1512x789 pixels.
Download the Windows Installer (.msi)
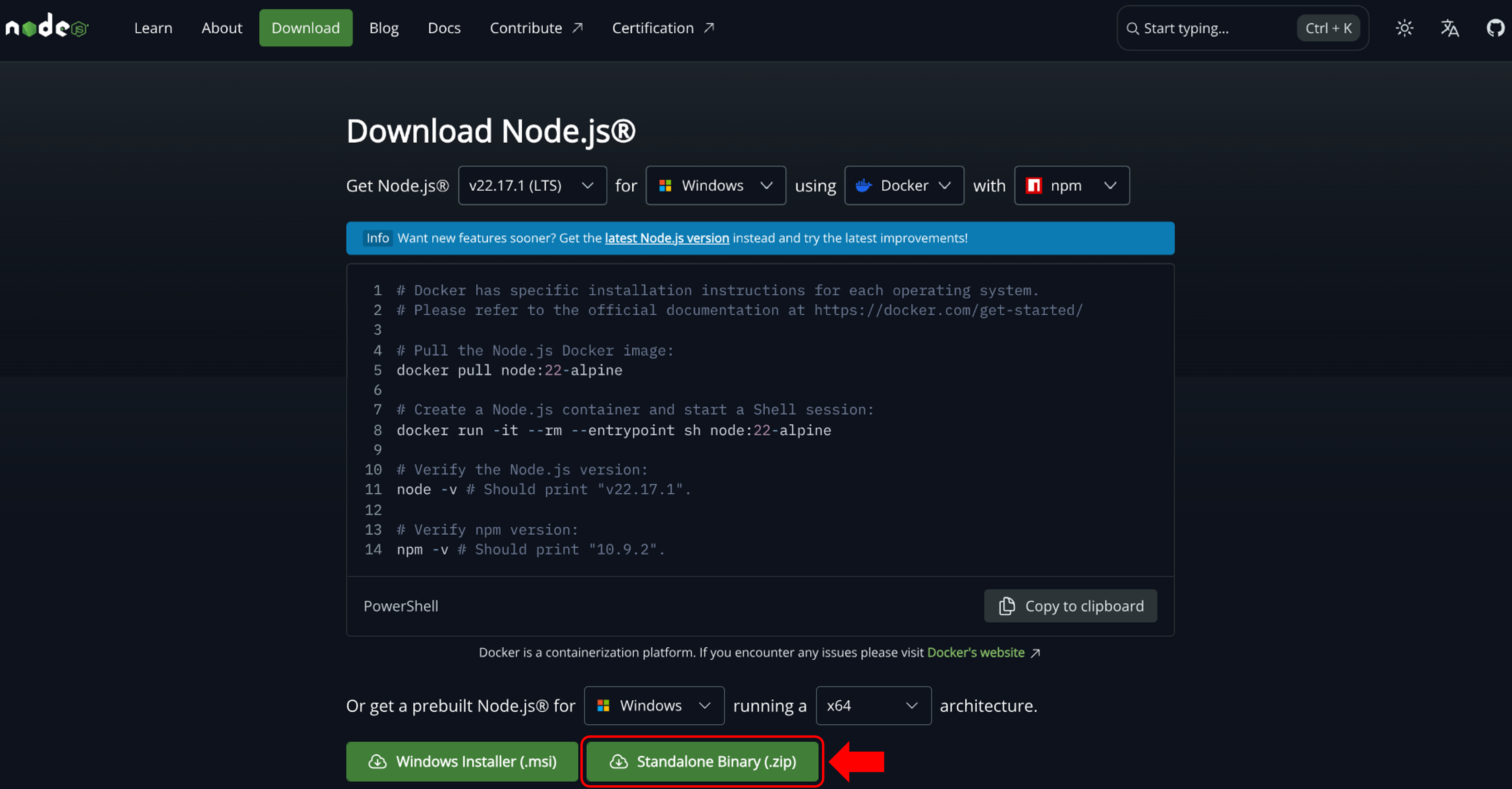coord(462,761)
